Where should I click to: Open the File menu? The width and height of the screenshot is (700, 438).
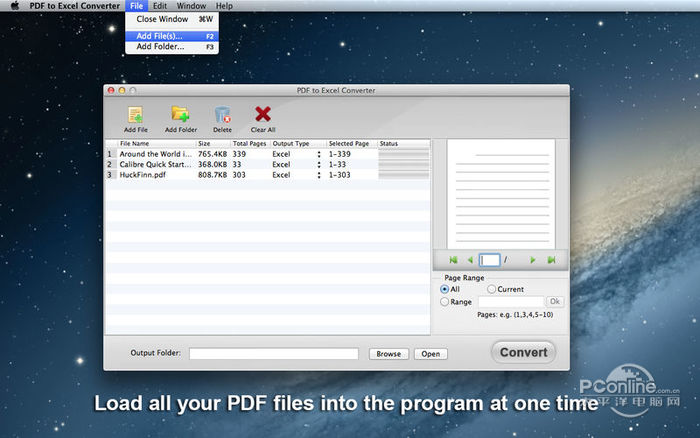click(137, 6)
